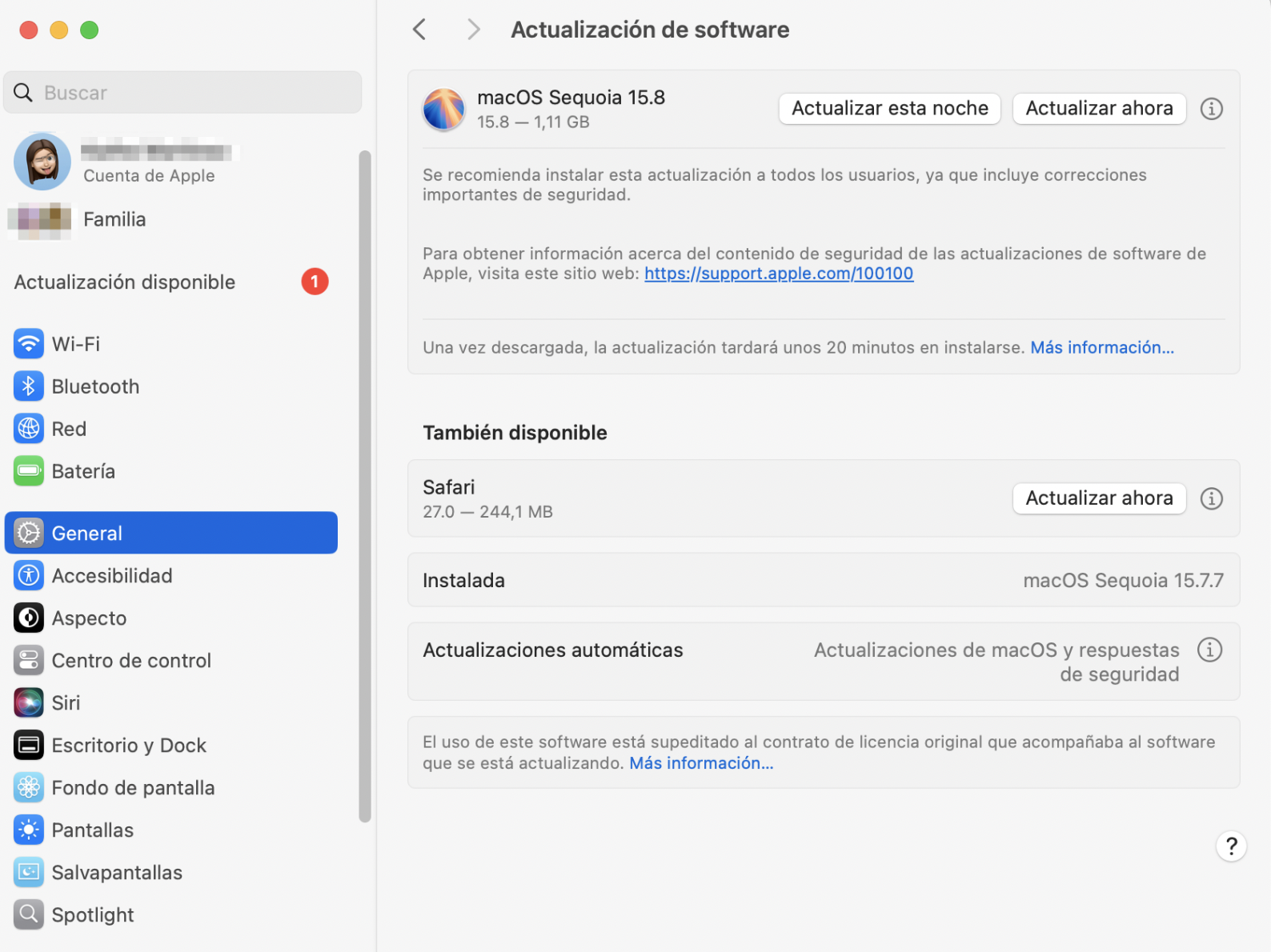Click Actualizar ahora for macOS Sequoia
The height and width of the screenshot is (952, 1271).
(x=1099, y=108)
